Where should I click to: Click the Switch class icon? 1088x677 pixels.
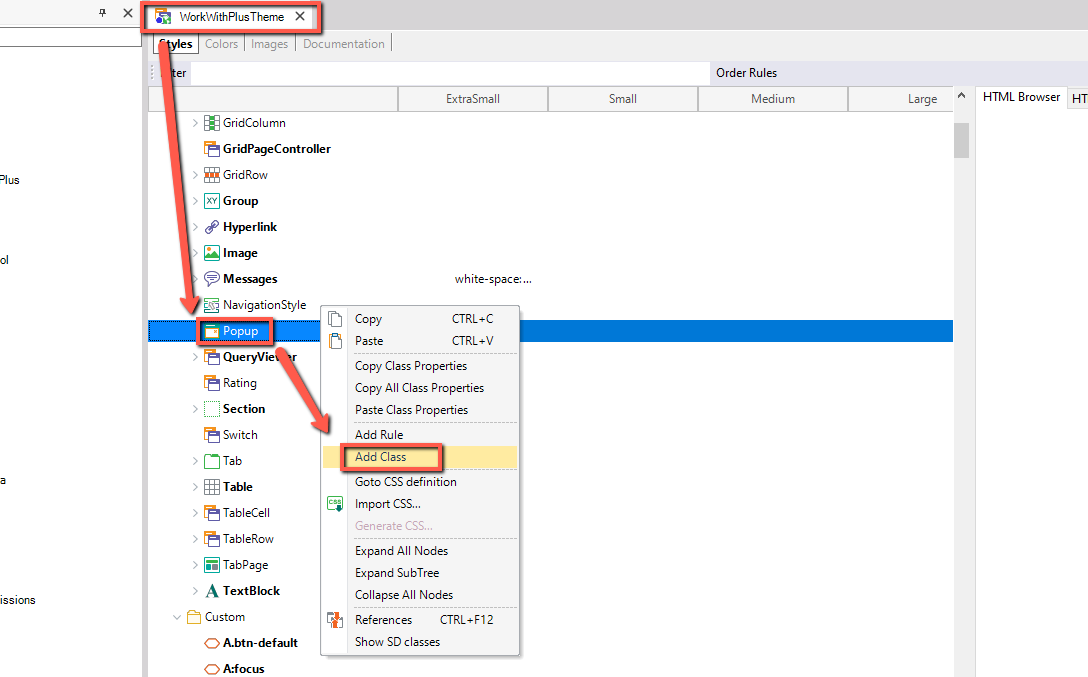click(211, 434)
